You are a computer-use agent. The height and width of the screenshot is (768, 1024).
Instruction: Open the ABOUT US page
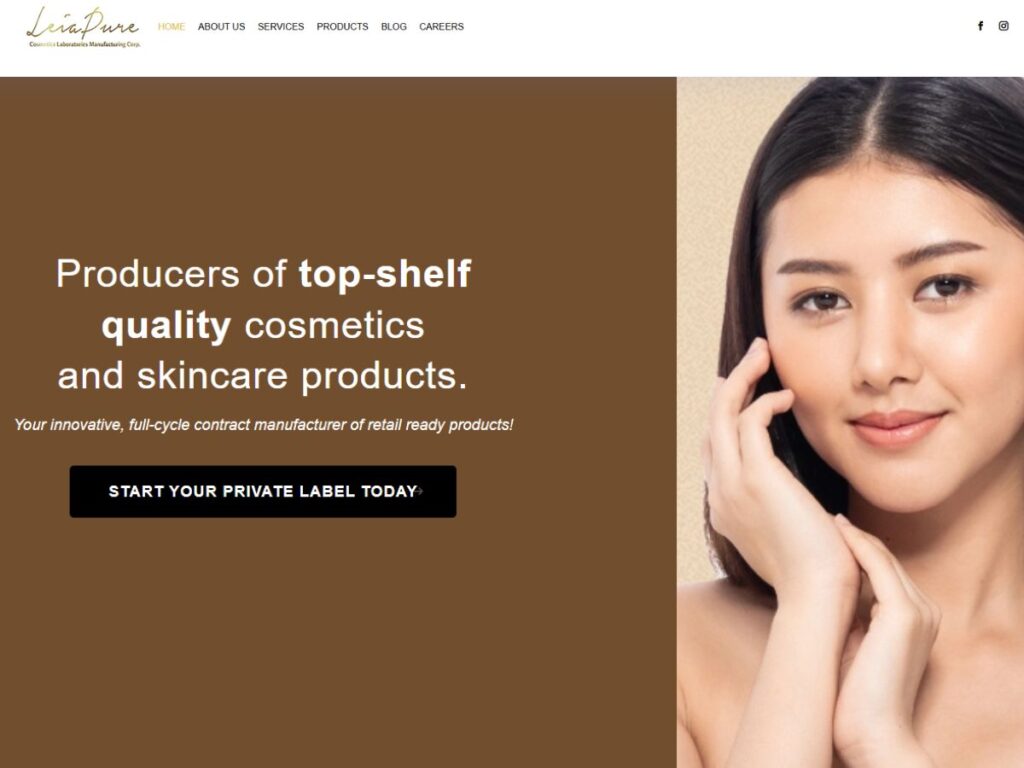pyautogui.click(x=221, y=27)
